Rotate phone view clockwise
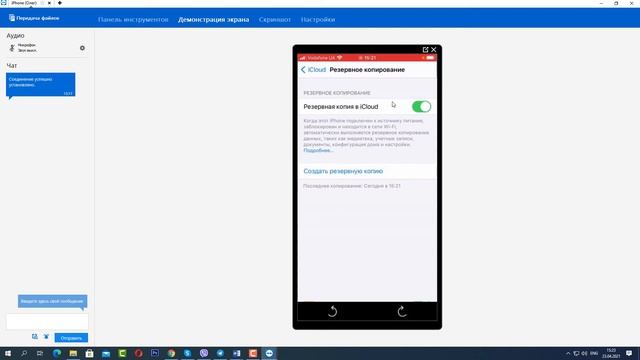This screenshot has width=640, height=360. pos(402,311)
